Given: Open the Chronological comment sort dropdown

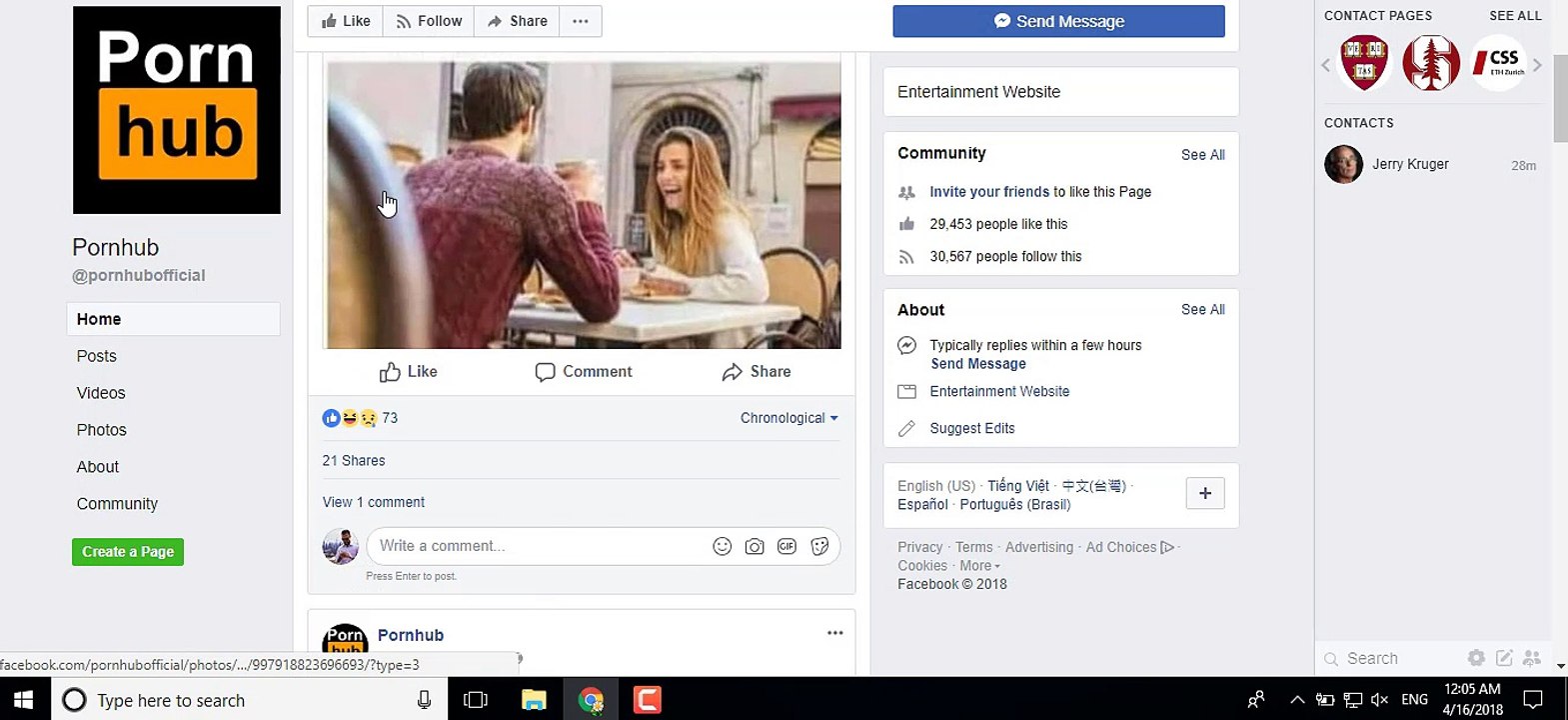Looking at the screenshot, I should (789, 418).
